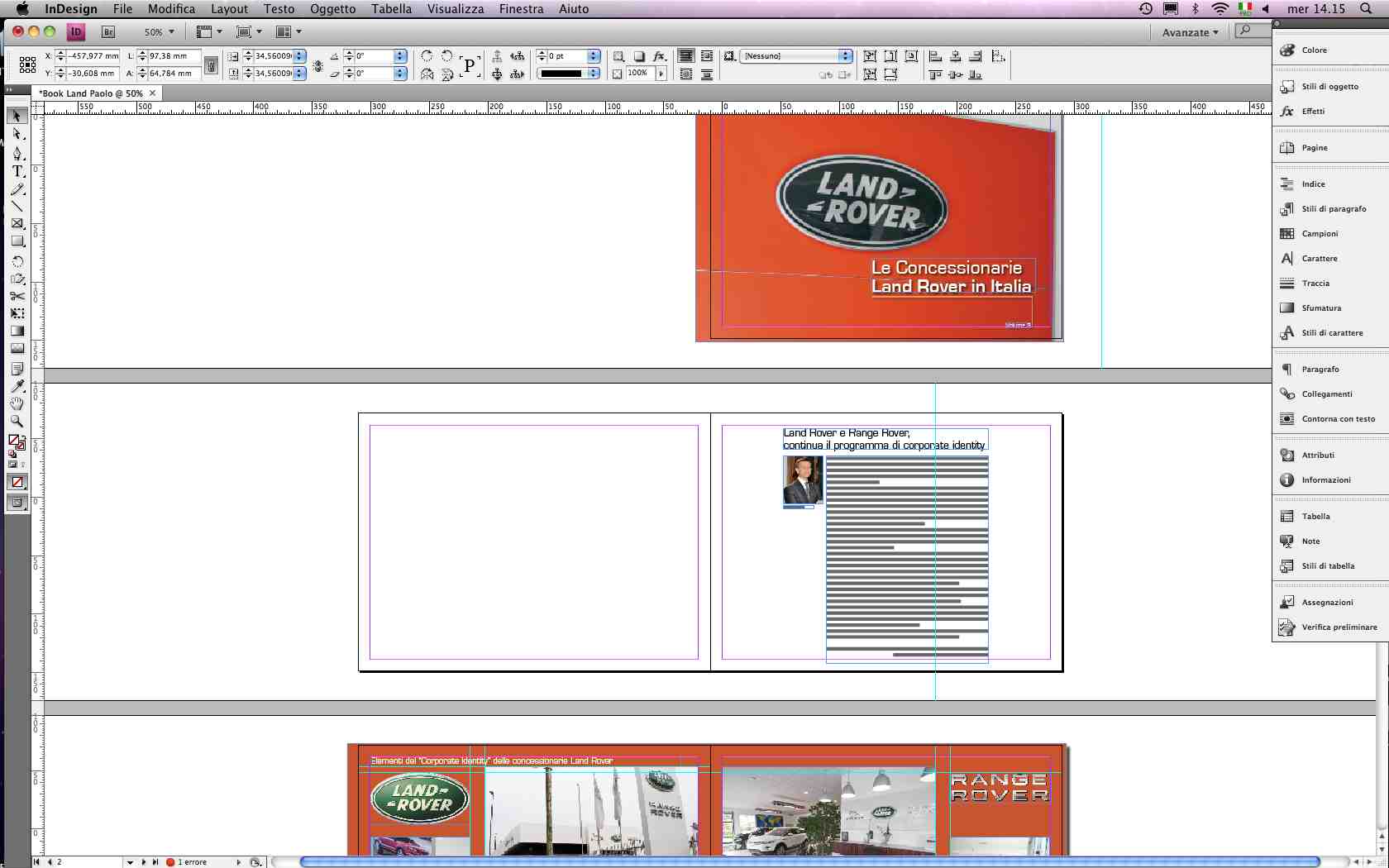Select the reference point locator grid

click(x=27, y=64)
